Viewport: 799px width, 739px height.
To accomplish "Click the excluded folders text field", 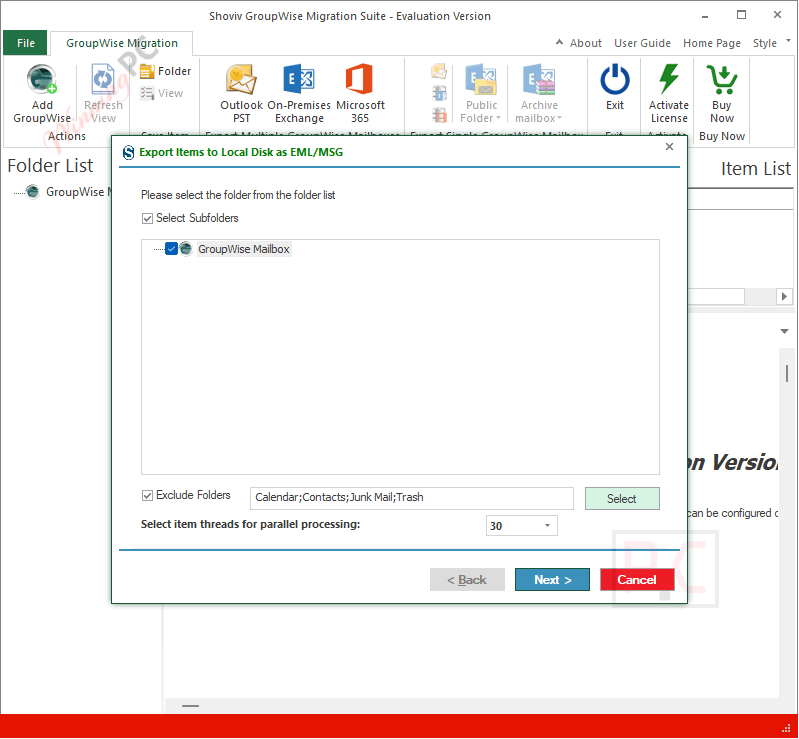I will 411,498.
